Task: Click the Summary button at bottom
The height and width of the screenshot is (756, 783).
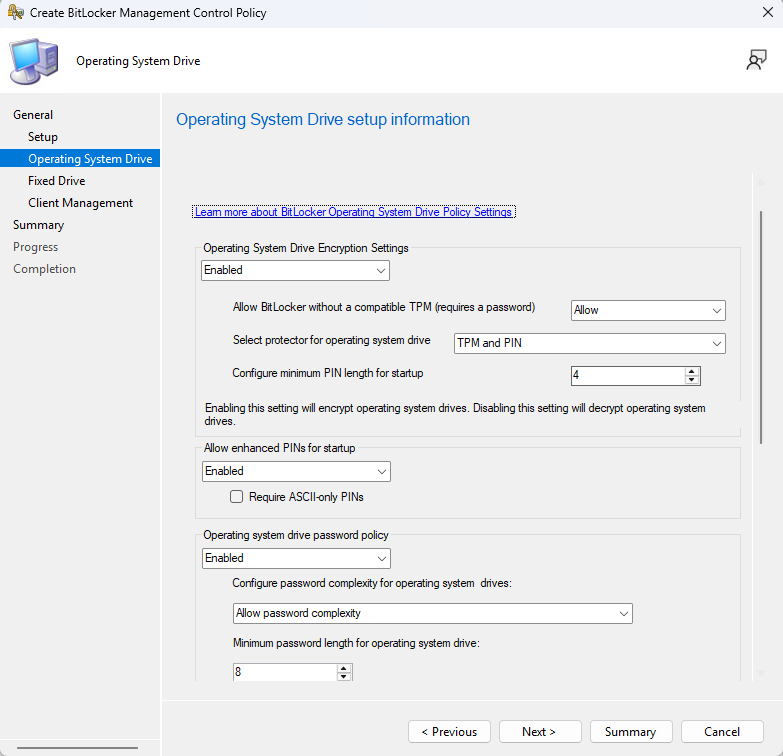Action: pos(631,732)
